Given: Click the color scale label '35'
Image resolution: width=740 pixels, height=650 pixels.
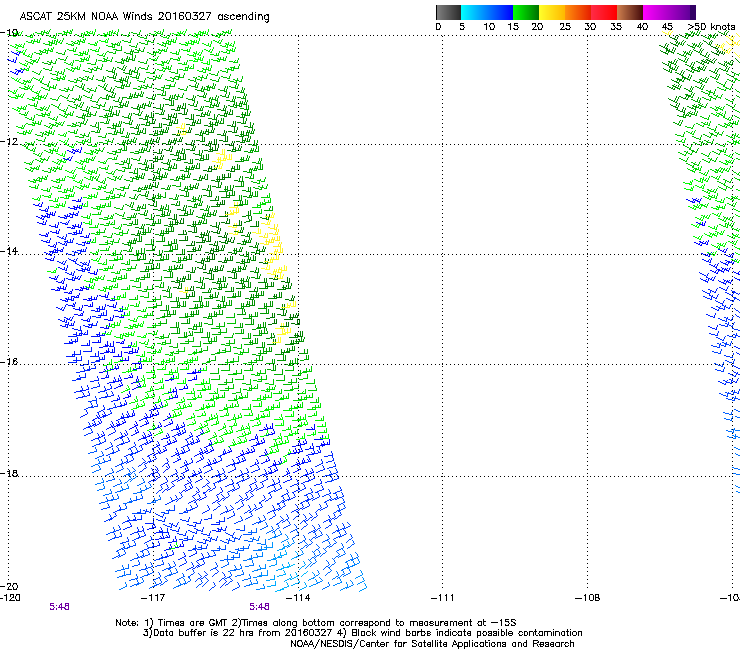Looking at the screenshot, I should (x=616, y=27).
